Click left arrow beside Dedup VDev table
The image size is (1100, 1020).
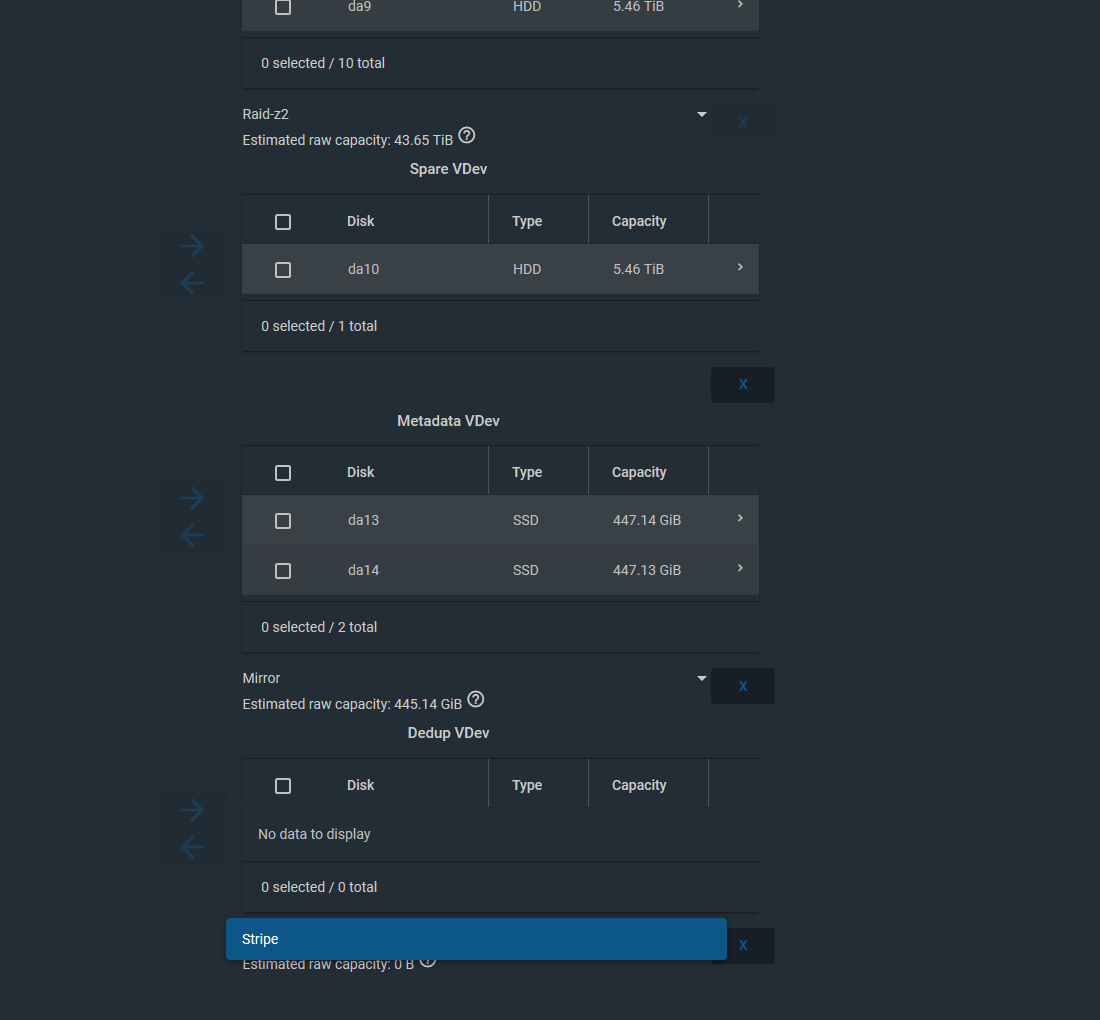192,848
